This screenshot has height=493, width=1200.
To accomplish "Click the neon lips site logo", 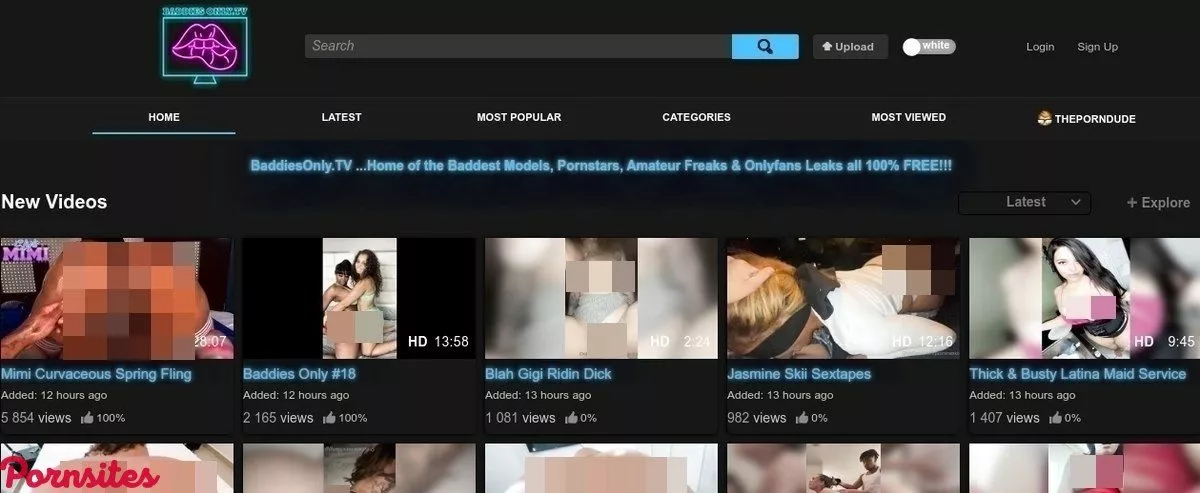I will tap(205, 48).
